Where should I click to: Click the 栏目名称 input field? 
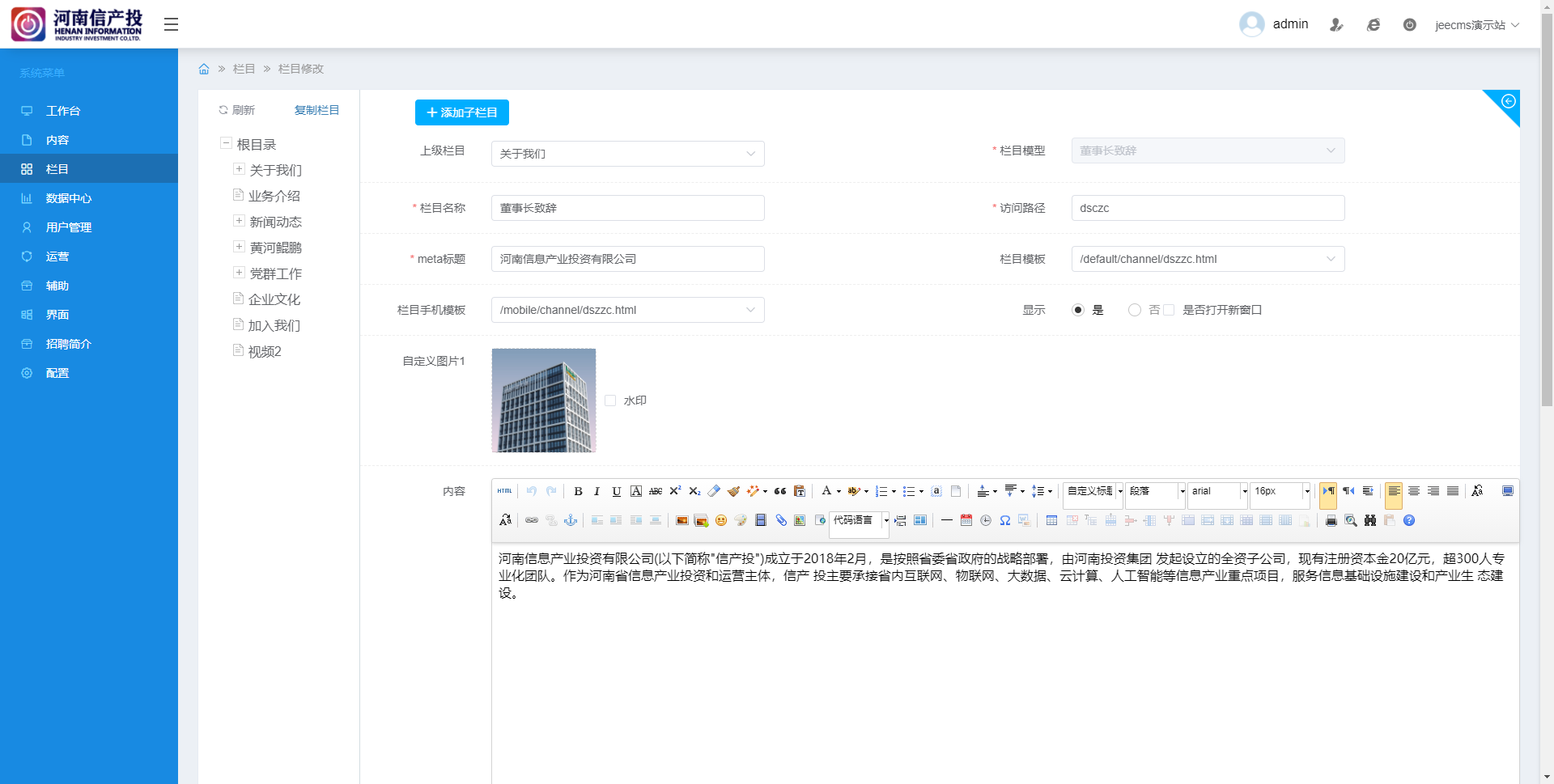click(627, 208)
